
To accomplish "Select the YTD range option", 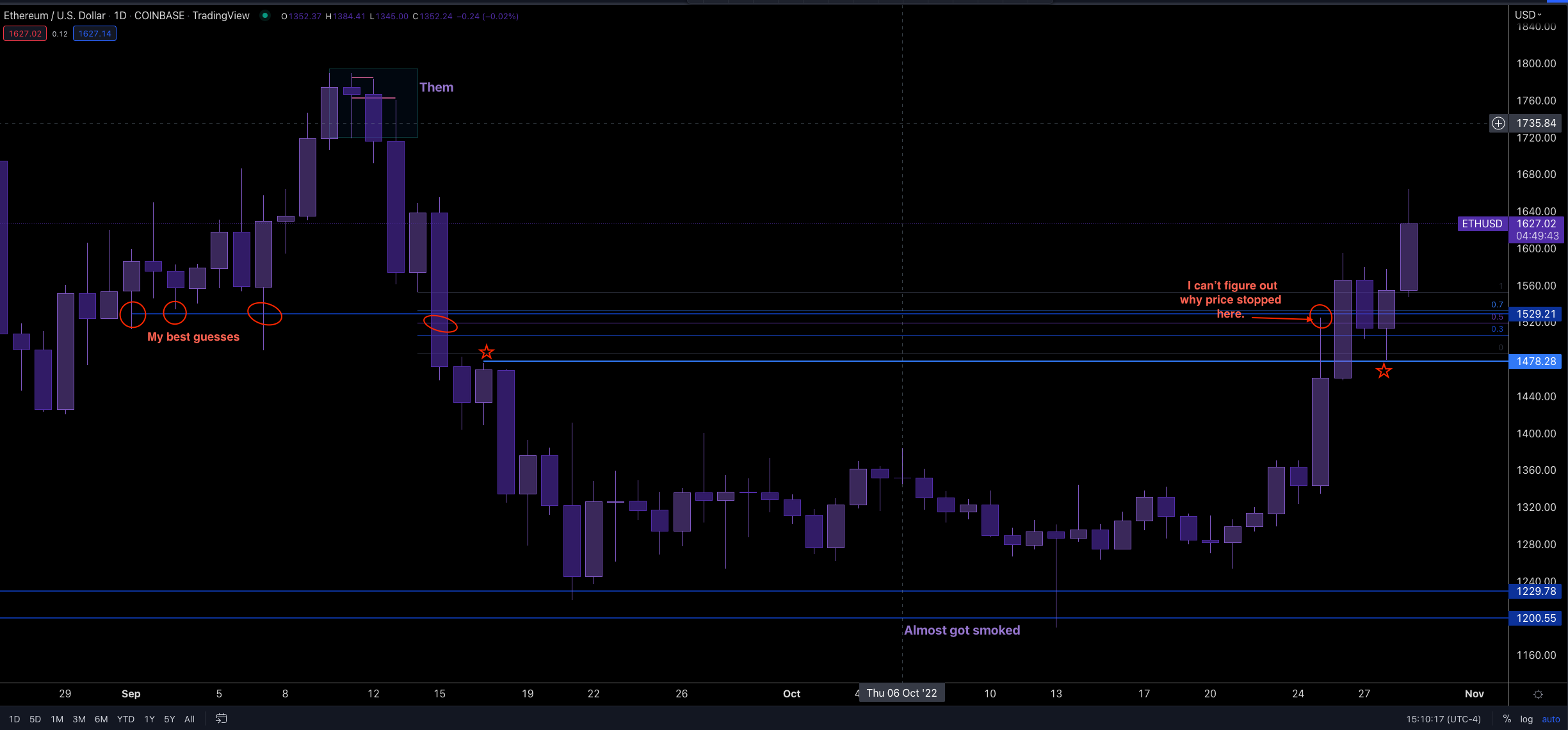I will pyautogui.click(x=125, y=719).
